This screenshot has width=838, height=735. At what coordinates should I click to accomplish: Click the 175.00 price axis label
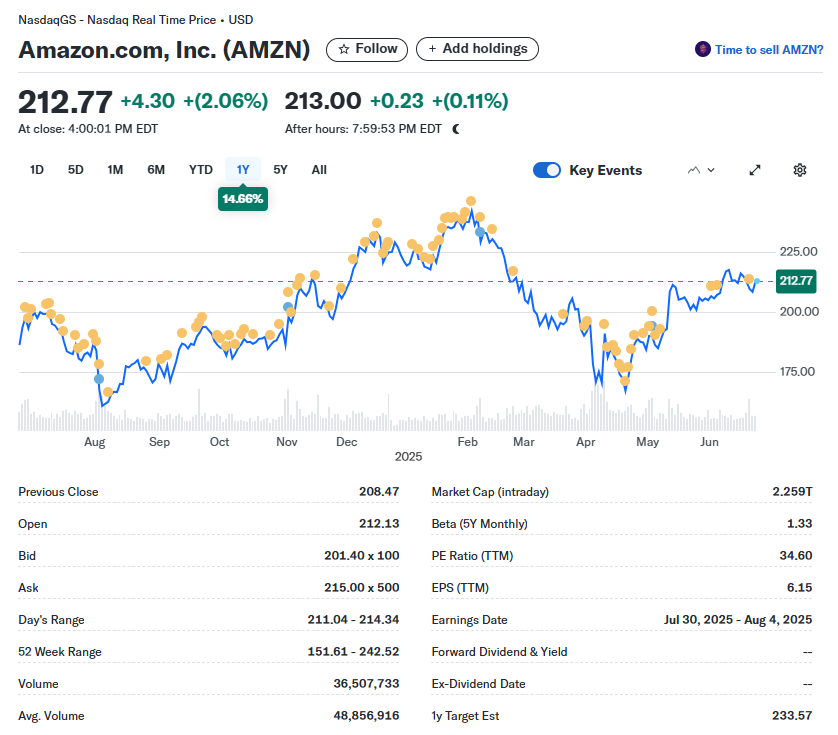797,372
